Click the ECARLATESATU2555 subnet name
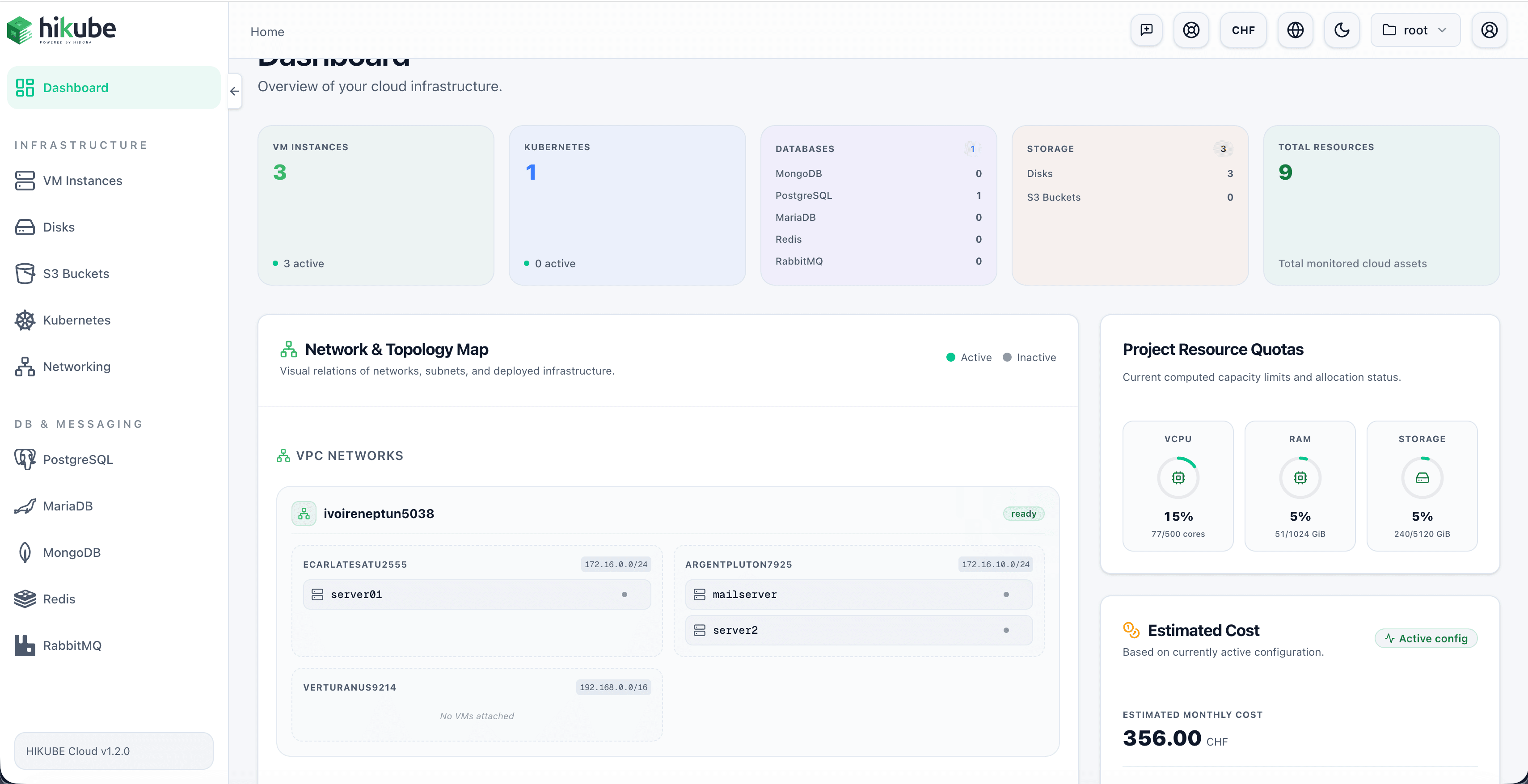1528x784 pixels. [x=355, y=564]
